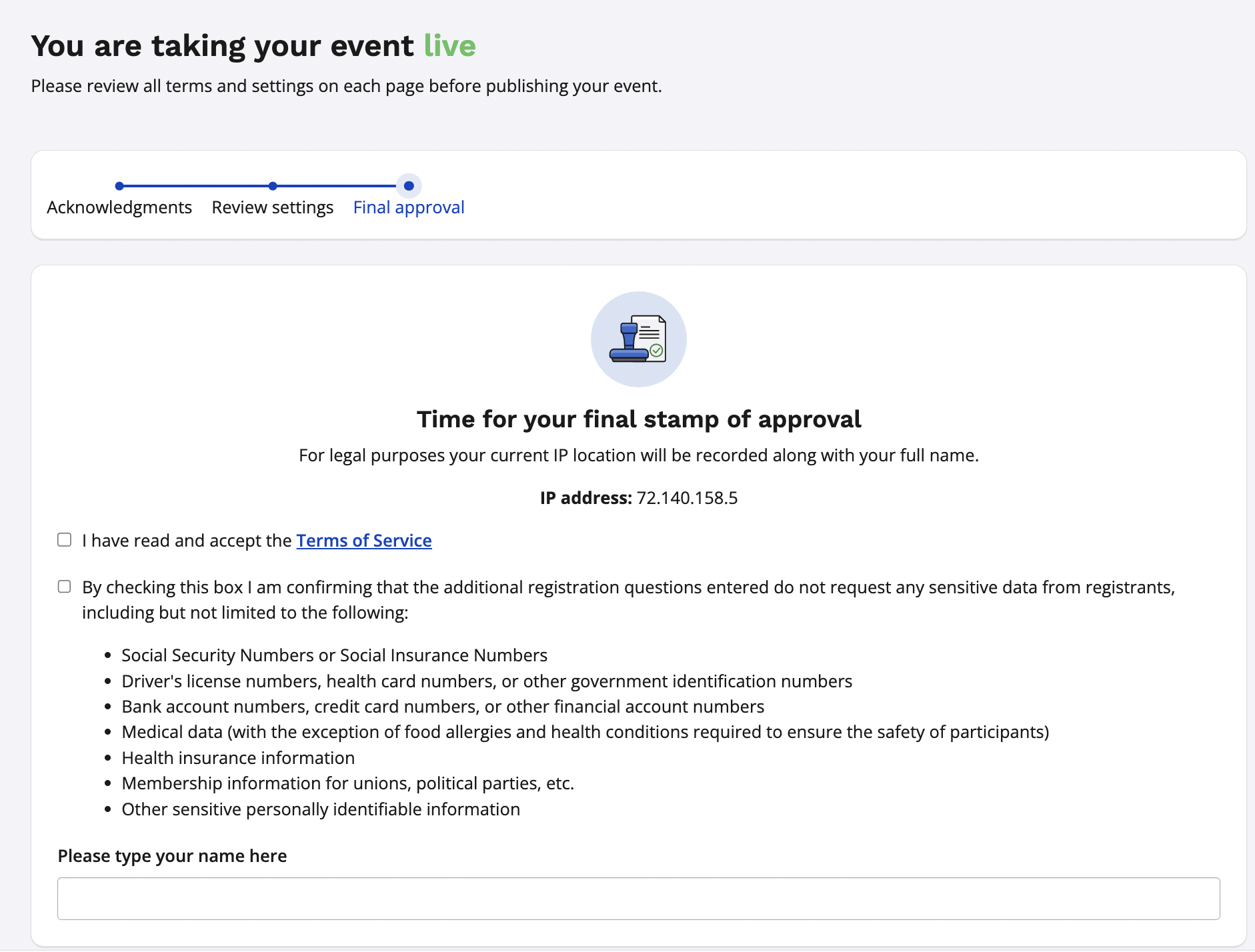Tick the sensitive data confirmation checkbox
The image size is (1255, 952).
(65, 587)
